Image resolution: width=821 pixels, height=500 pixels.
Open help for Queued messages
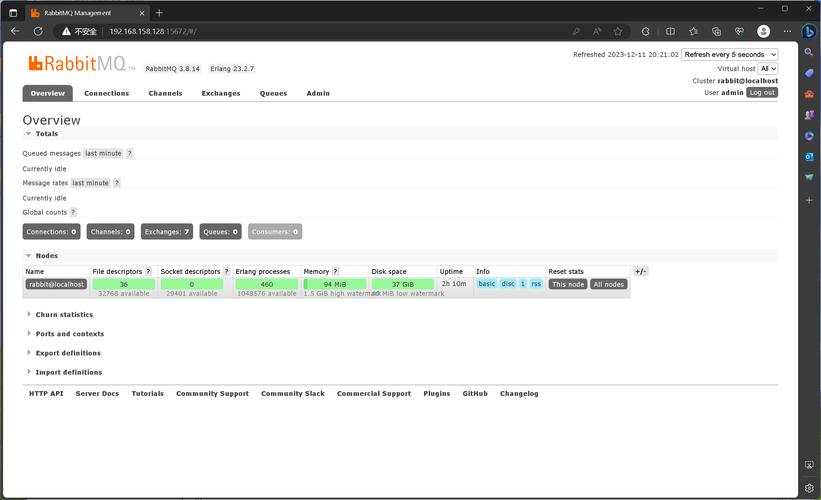129,153
